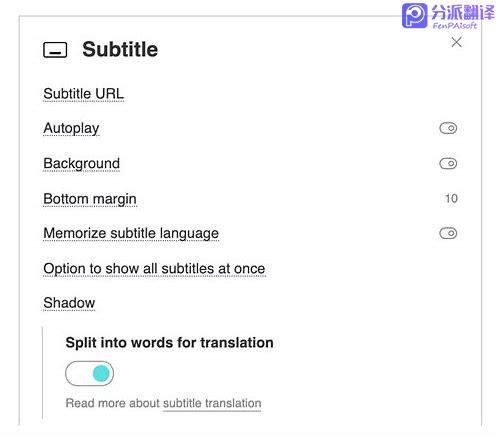Viewport: 500px width, 437px height.
Task: Click Memorize subtitle language label
Action: [131, 233]
